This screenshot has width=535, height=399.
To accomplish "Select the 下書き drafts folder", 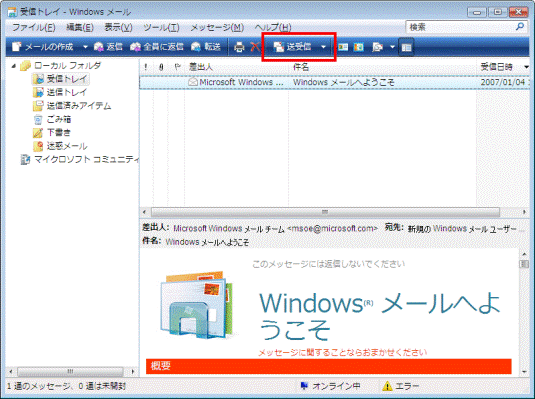I will coord(52,132).
